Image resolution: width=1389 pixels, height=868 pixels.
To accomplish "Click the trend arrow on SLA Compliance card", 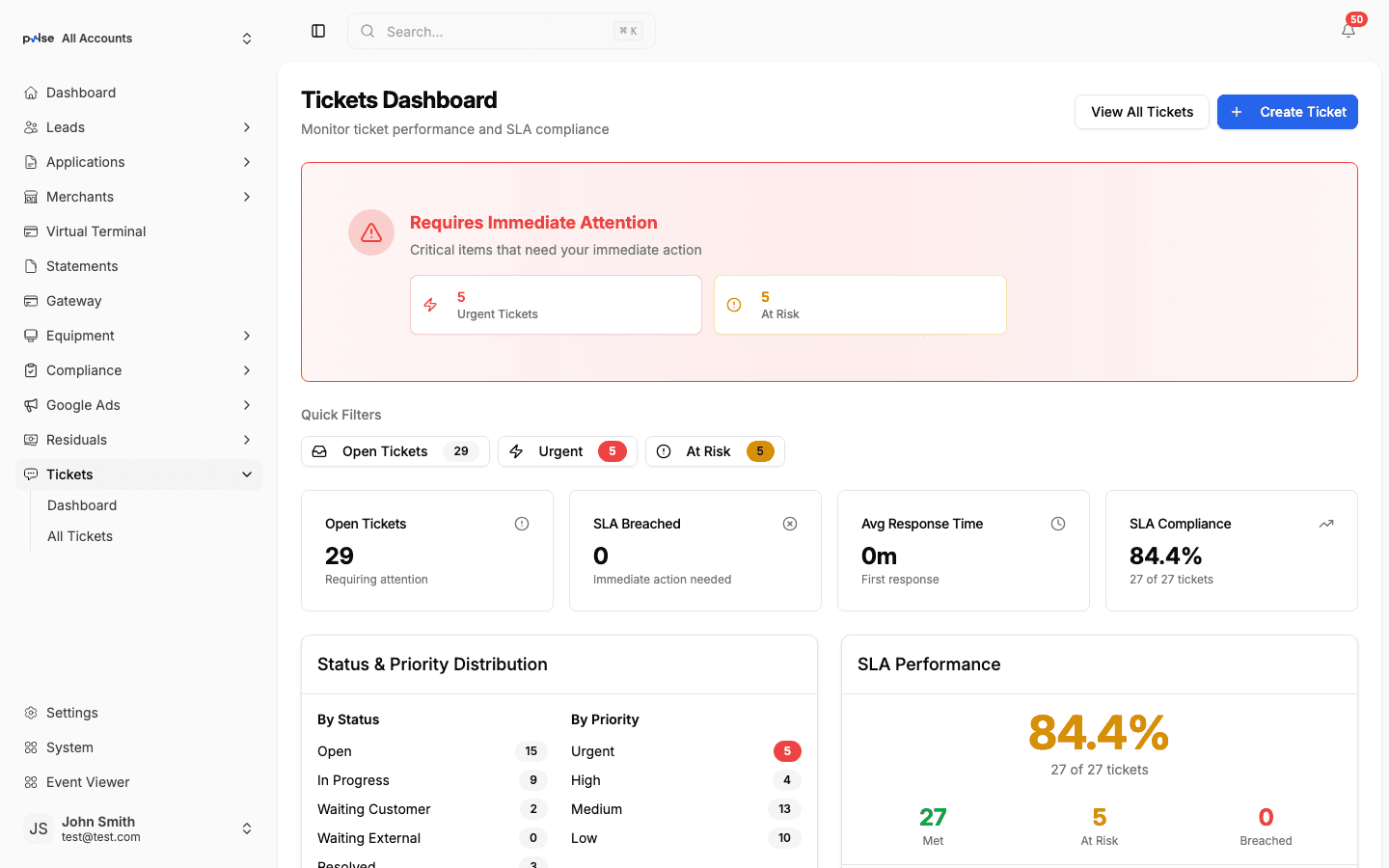I will point(1325,523).
